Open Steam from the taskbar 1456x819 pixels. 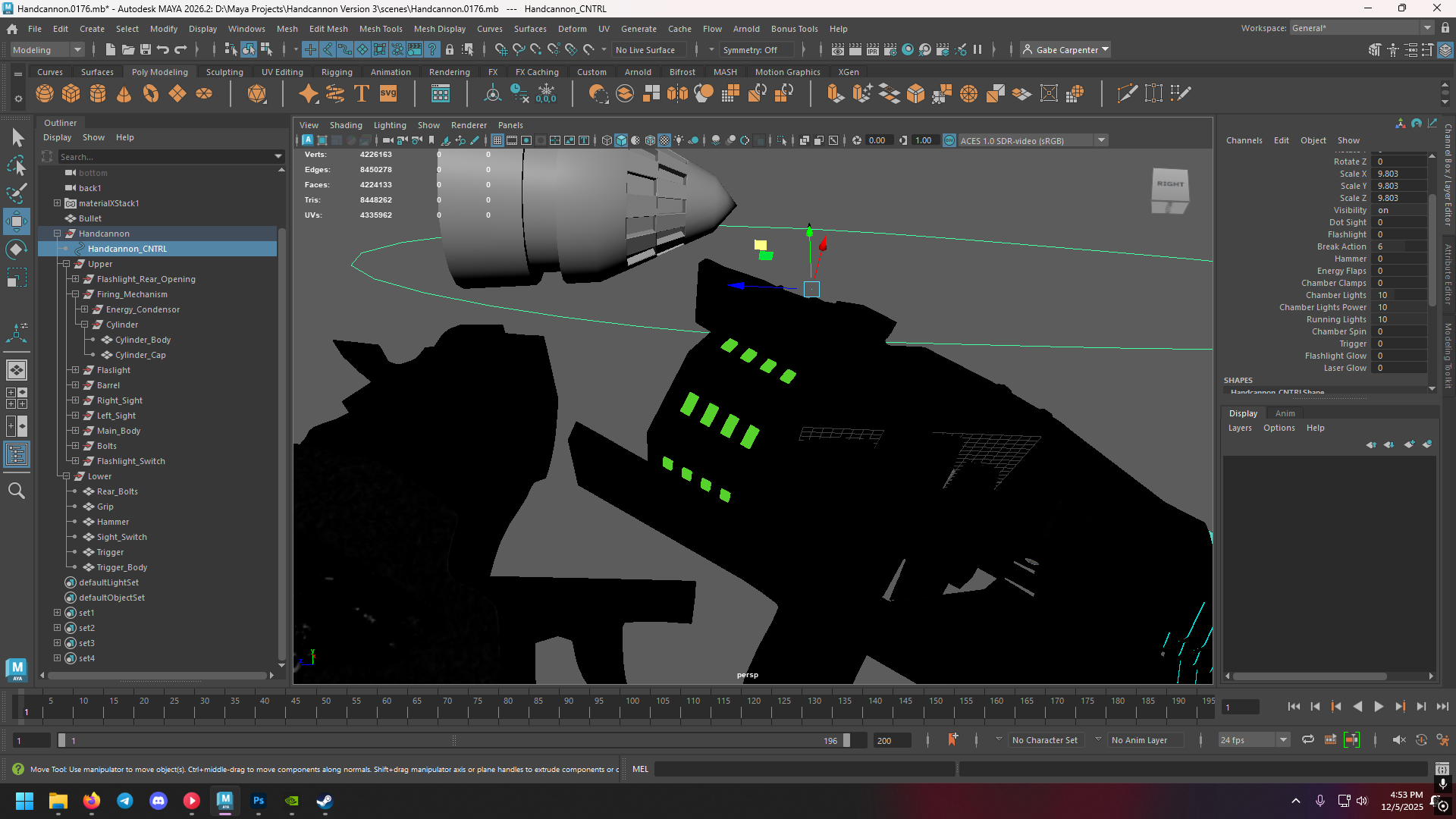(x=325, y=801)
